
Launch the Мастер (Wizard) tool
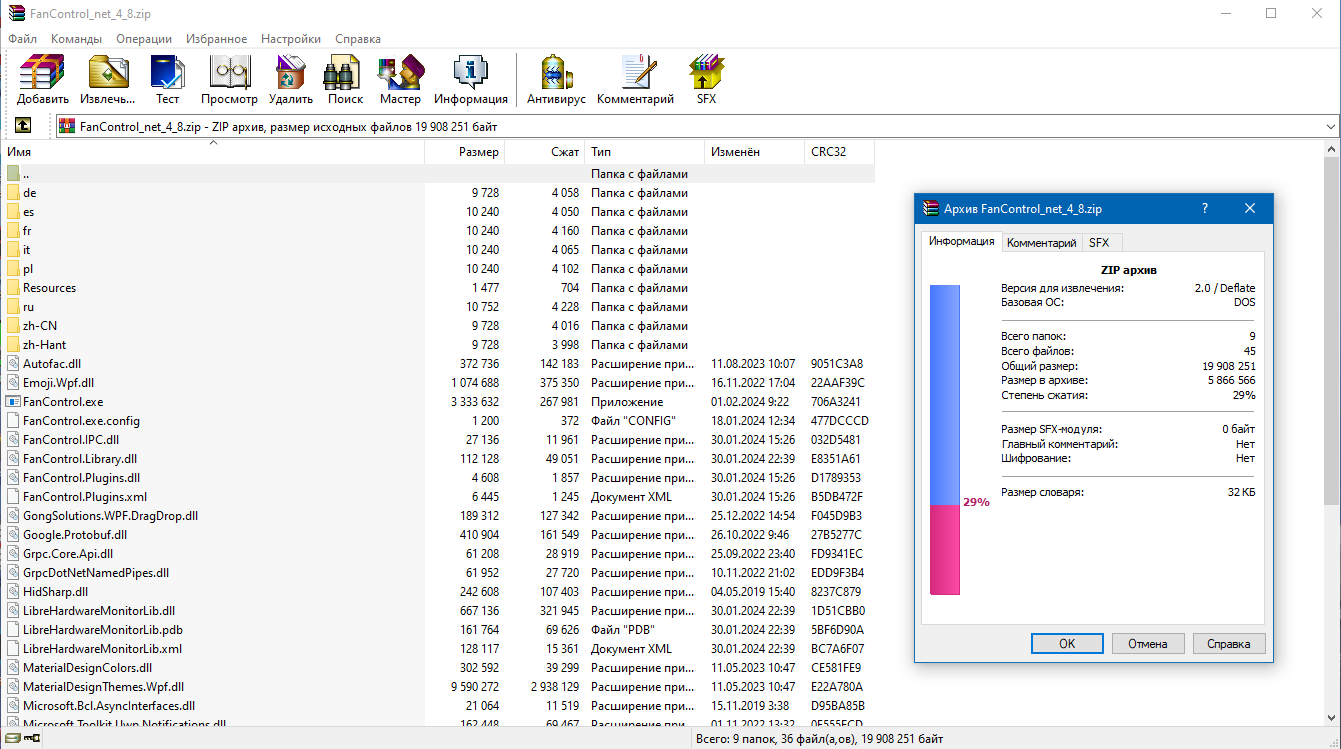click(x=400, y=80)
